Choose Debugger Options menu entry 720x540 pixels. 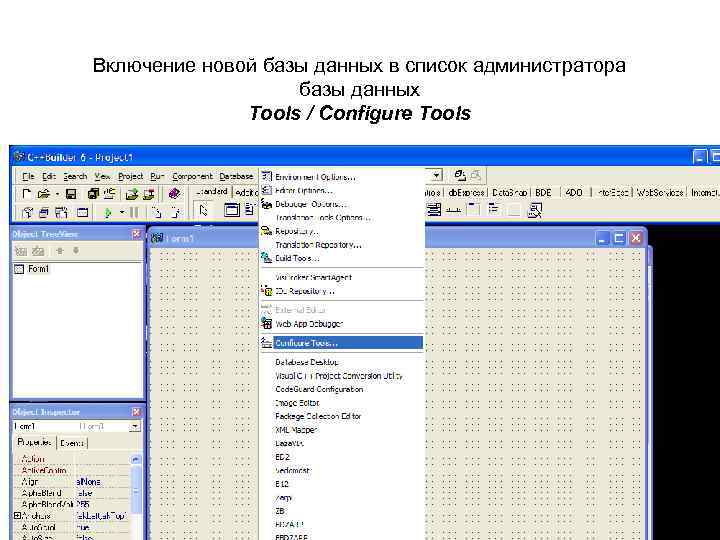(x=342, y=204)
